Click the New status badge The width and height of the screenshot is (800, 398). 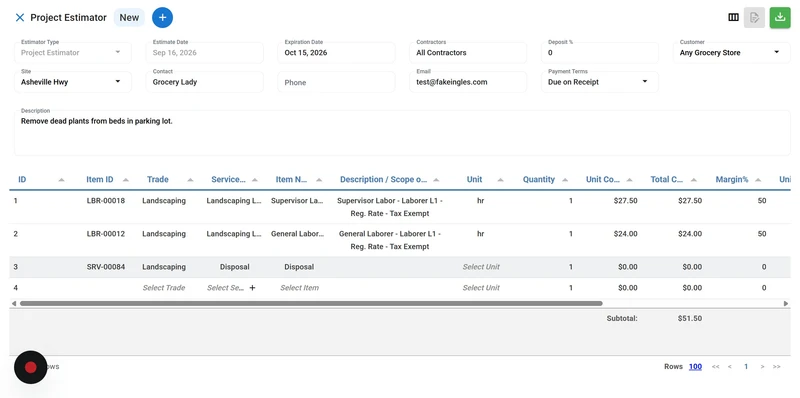pos(129,17)
